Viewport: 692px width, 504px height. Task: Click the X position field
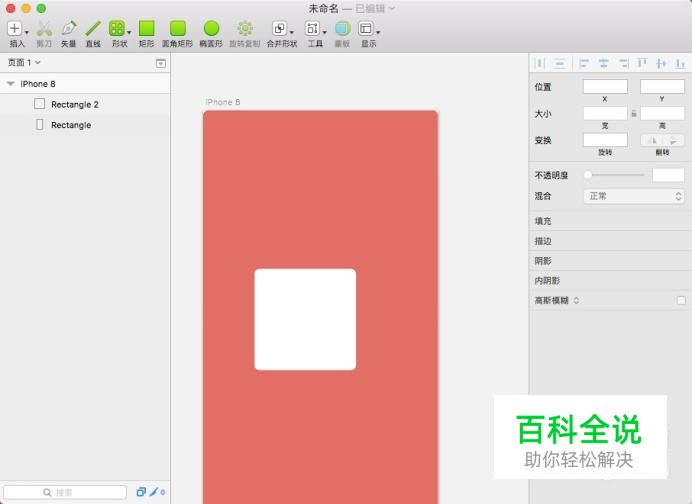coord(605,87)
